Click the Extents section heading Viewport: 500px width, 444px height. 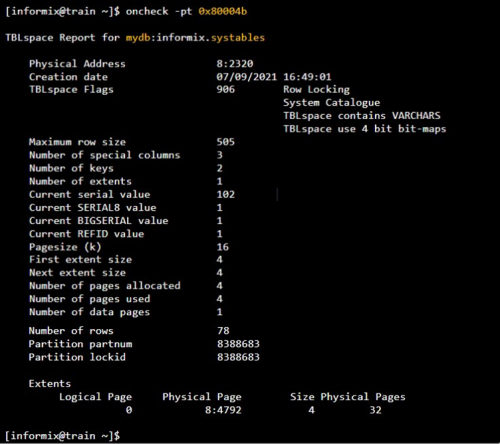tap(50, 384)
